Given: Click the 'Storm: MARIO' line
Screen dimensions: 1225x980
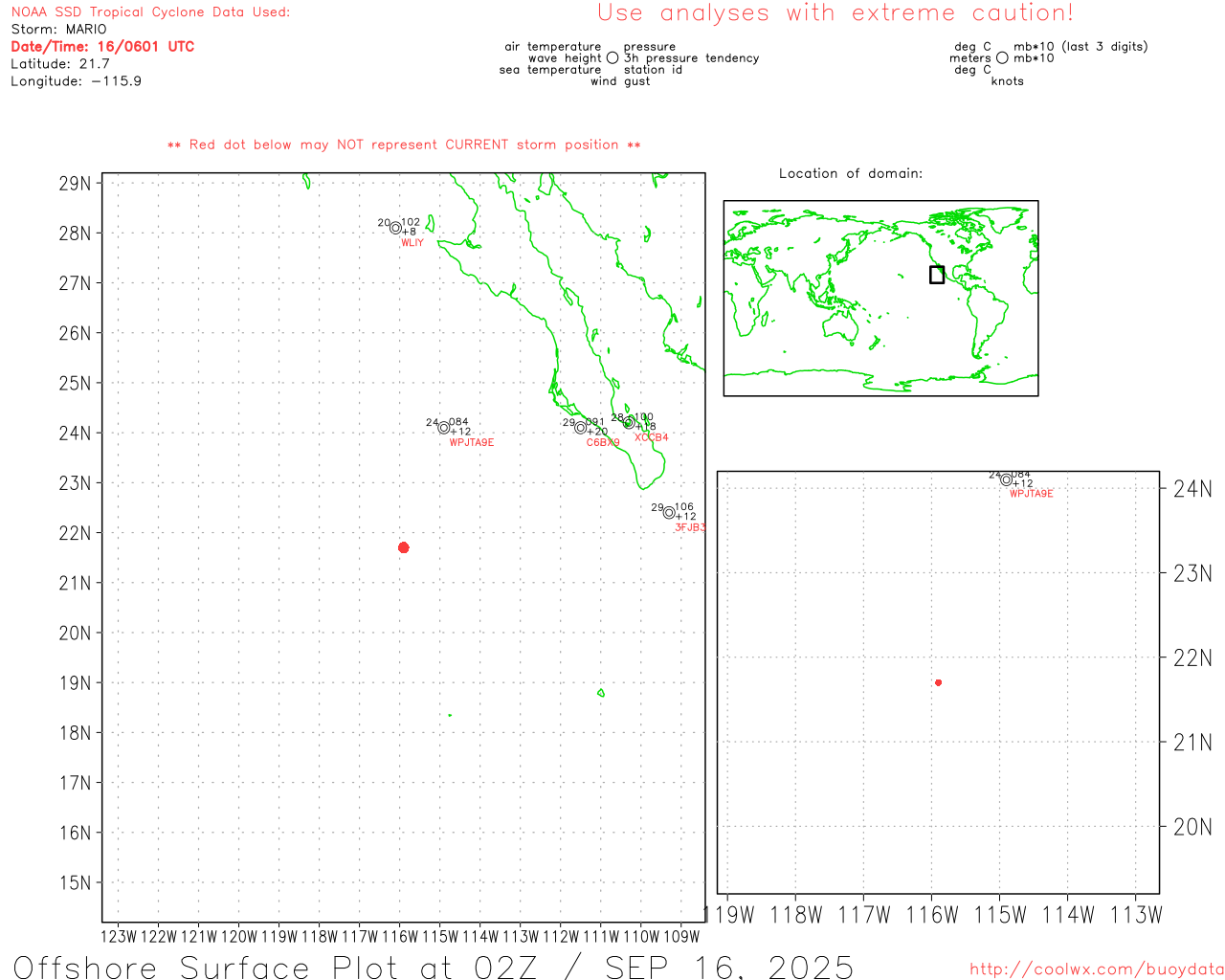Looking at the screenshot, I should (59, 30).
